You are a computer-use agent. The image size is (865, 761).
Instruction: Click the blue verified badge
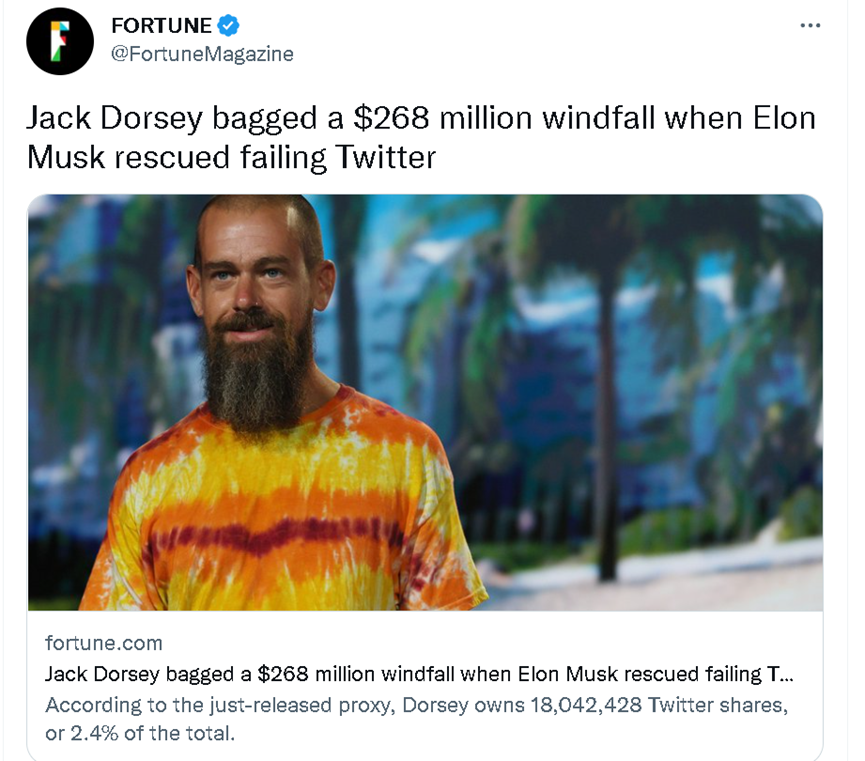click(229, 26)
